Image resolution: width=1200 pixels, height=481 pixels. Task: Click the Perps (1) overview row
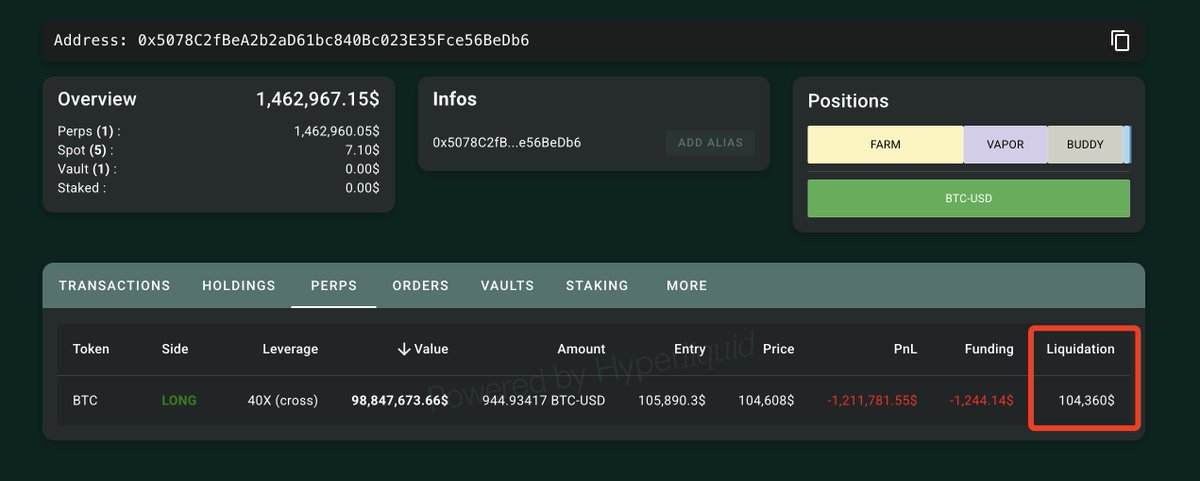[x=218, y=131]
